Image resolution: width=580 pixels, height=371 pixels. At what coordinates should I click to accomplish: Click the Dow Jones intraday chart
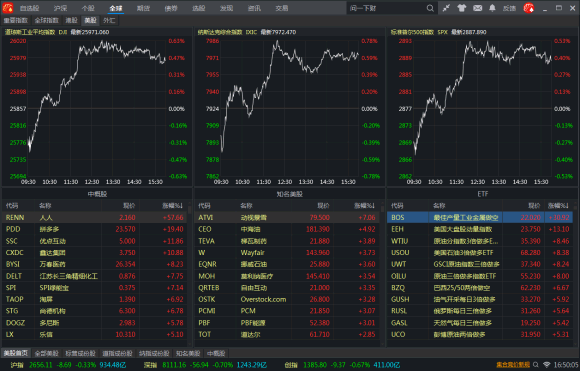click(97, 108)
